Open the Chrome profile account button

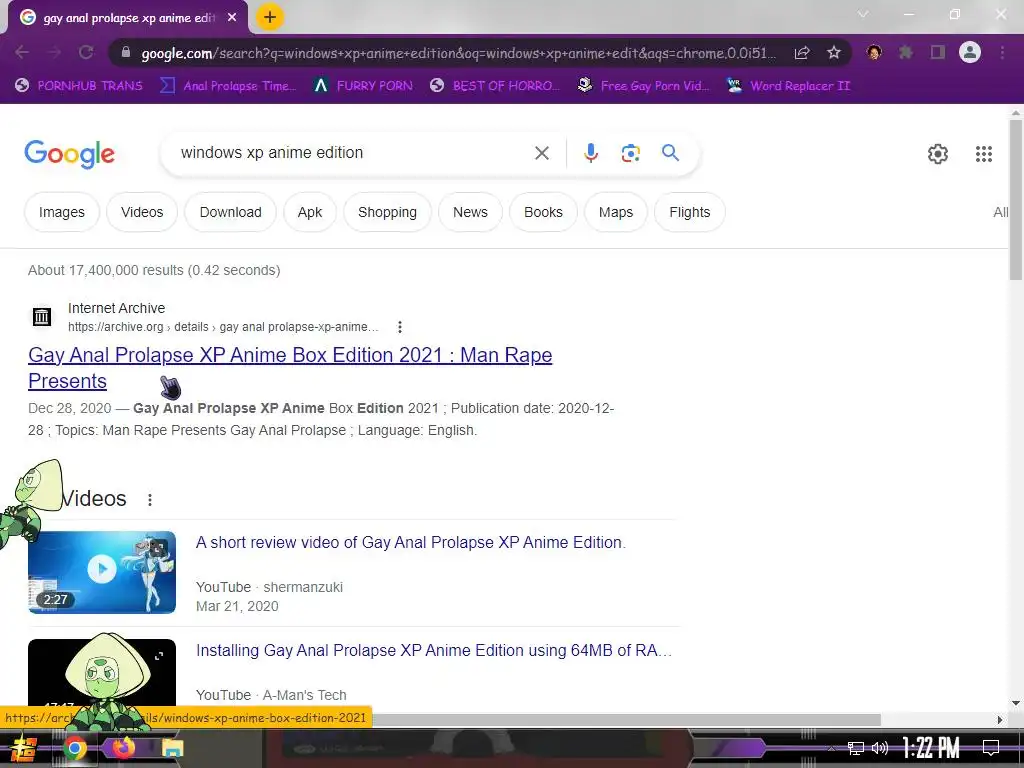970,52
